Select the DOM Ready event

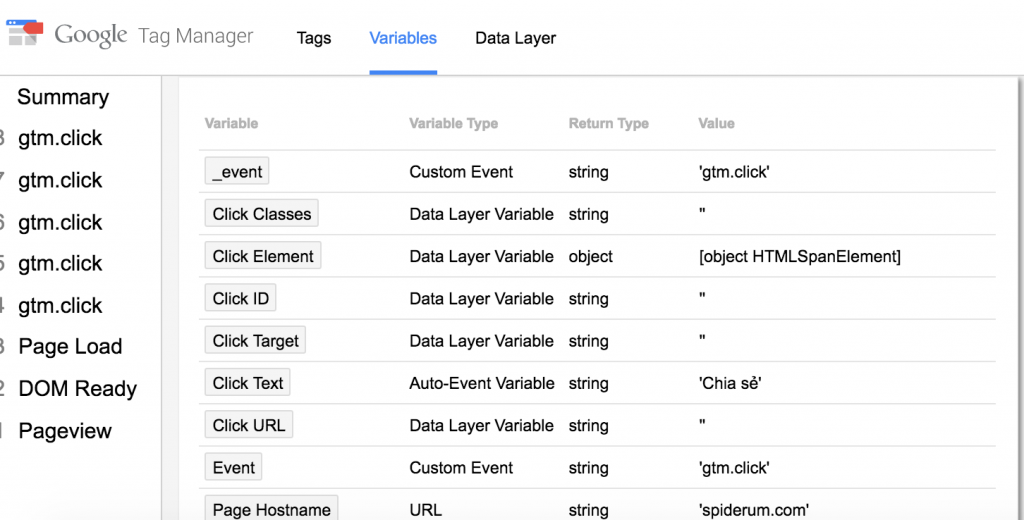click(x=78, y=389)
